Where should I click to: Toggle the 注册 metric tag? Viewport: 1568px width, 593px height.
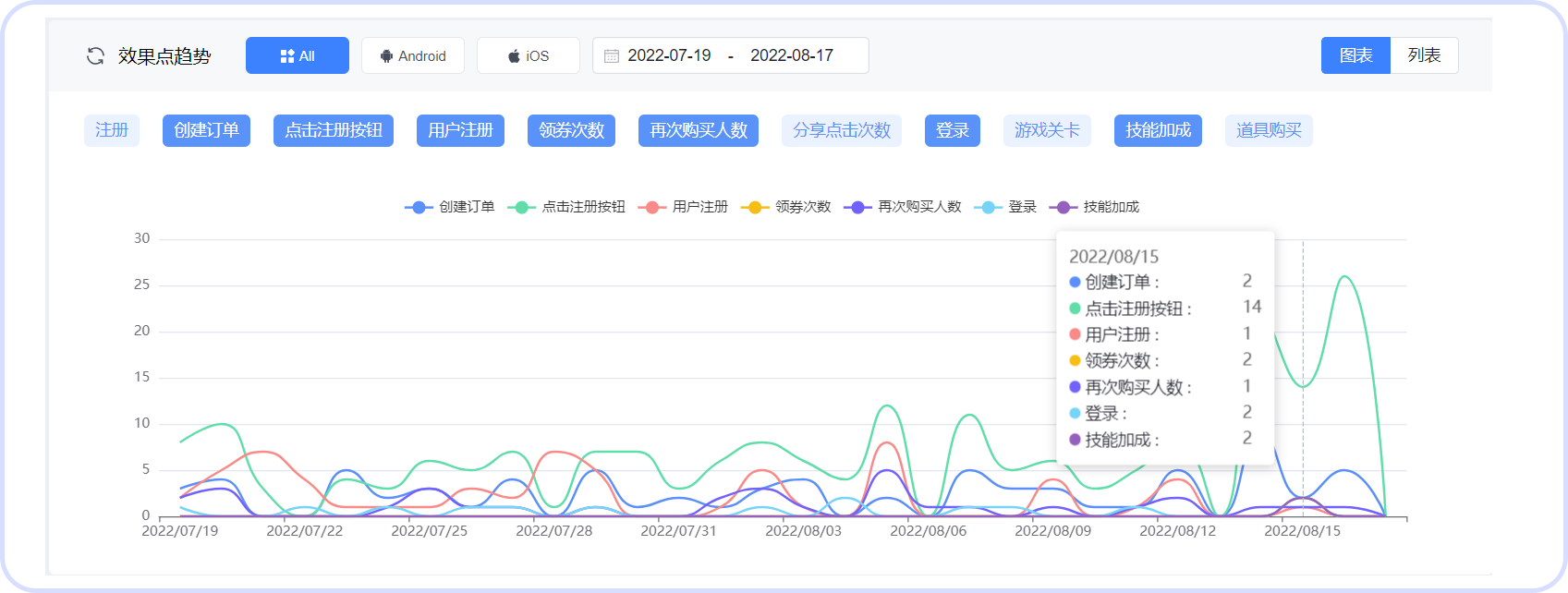(112, 130)
